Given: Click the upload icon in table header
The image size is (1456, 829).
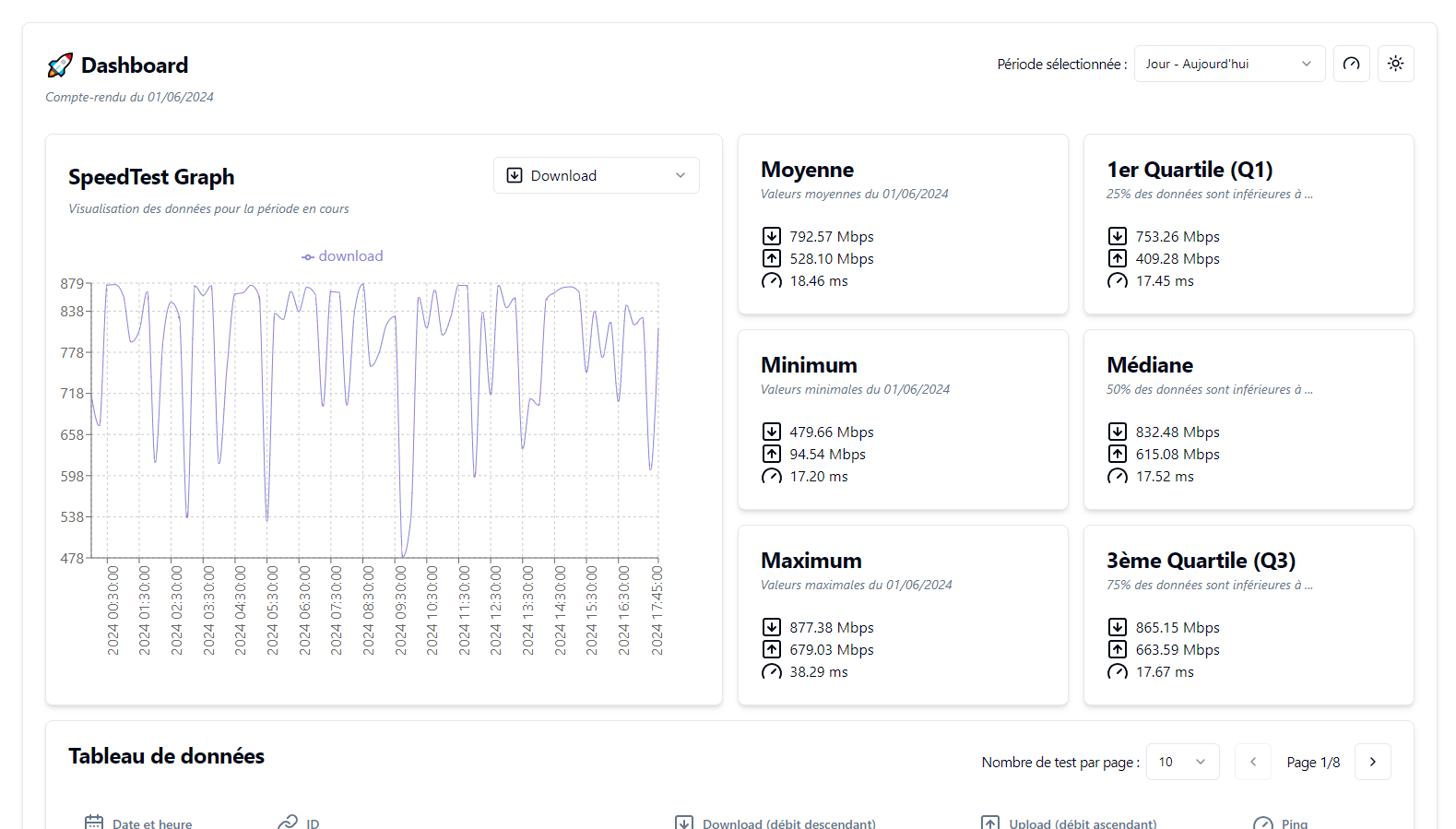Looking at the screenshot, I should pos(990,823).
